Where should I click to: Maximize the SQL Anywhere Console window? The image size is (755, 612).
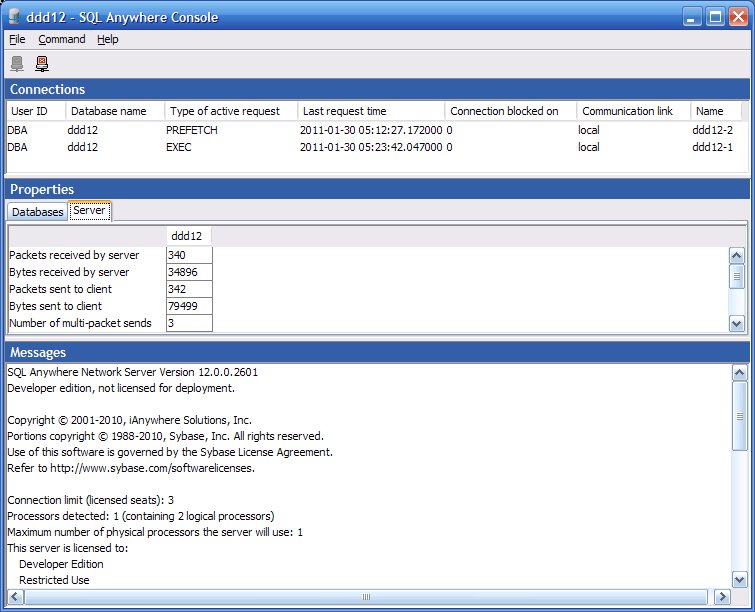[x=715, y=17]
